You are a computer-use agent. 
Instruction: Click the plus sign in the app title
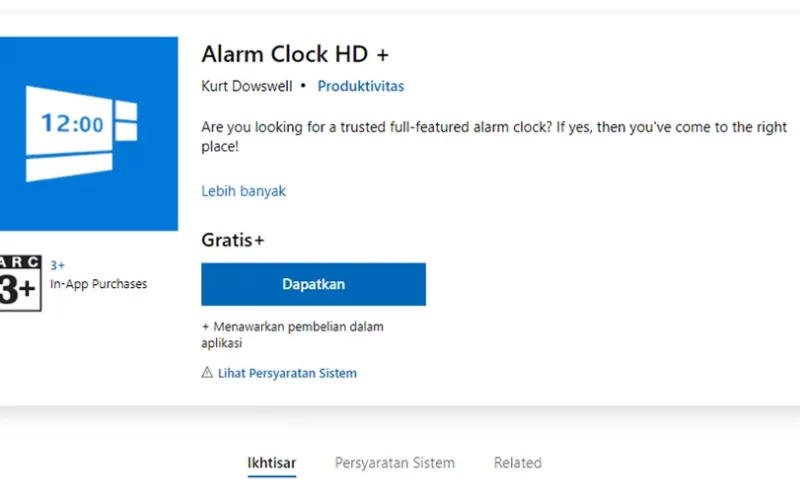383,55
